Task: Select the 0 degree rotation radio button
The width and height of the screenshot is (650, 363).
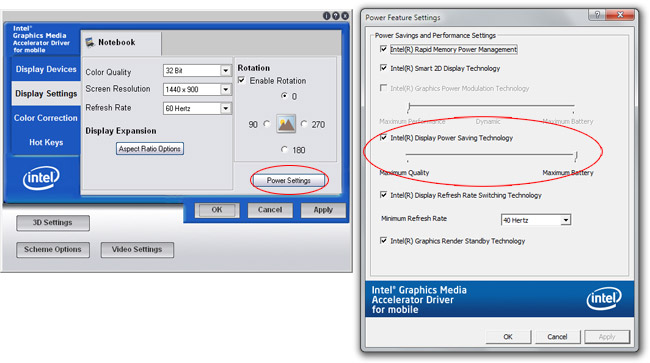Action: [x=284, y=96]
